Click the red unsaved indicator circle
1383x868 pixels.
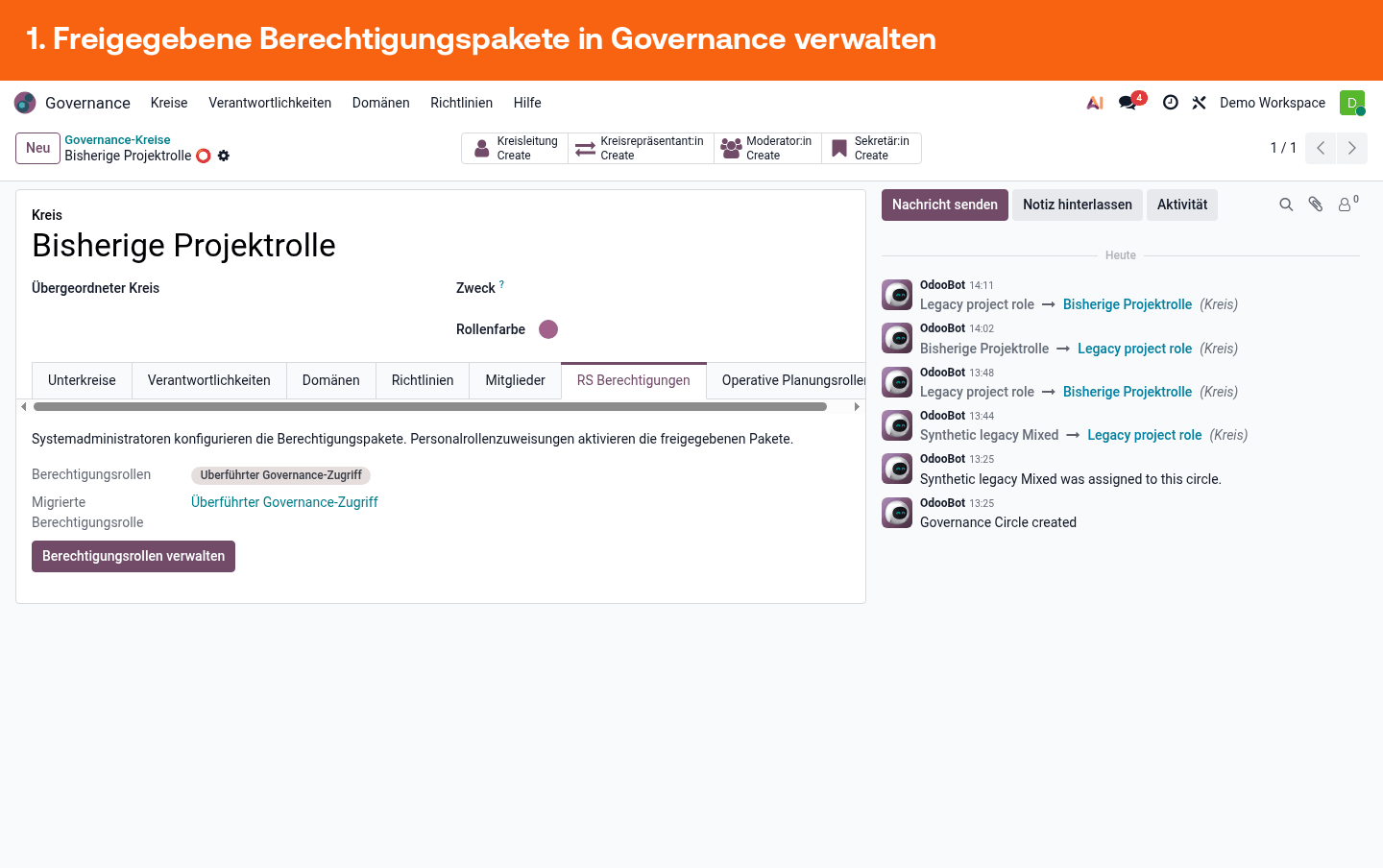(x=204, y=156)
